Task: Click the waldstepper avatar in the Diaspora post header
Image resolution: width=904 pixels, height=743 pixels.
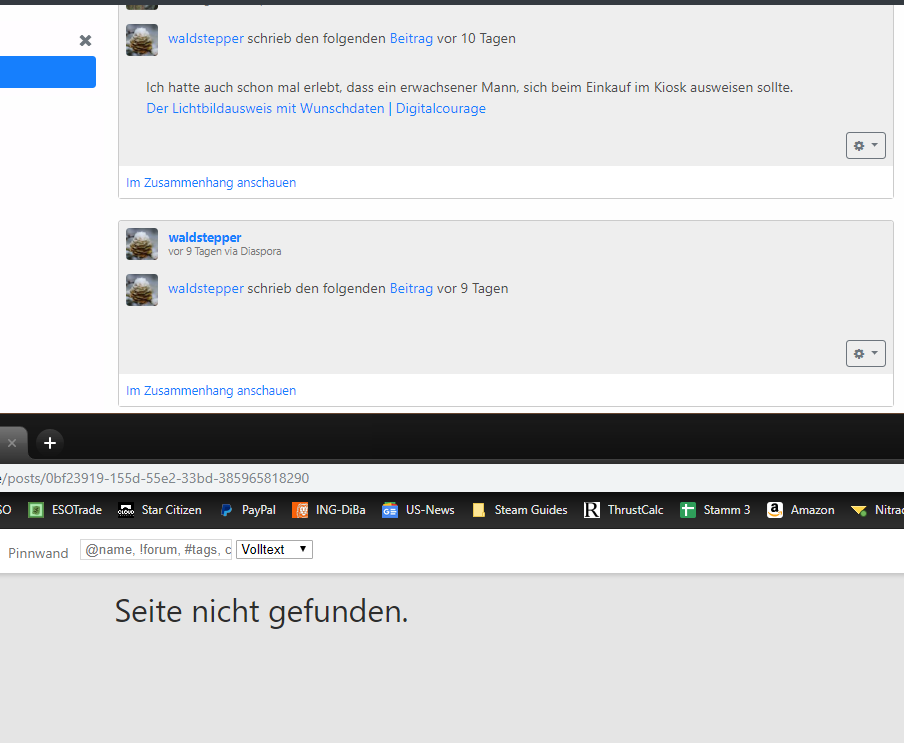Action: [142, 244]
